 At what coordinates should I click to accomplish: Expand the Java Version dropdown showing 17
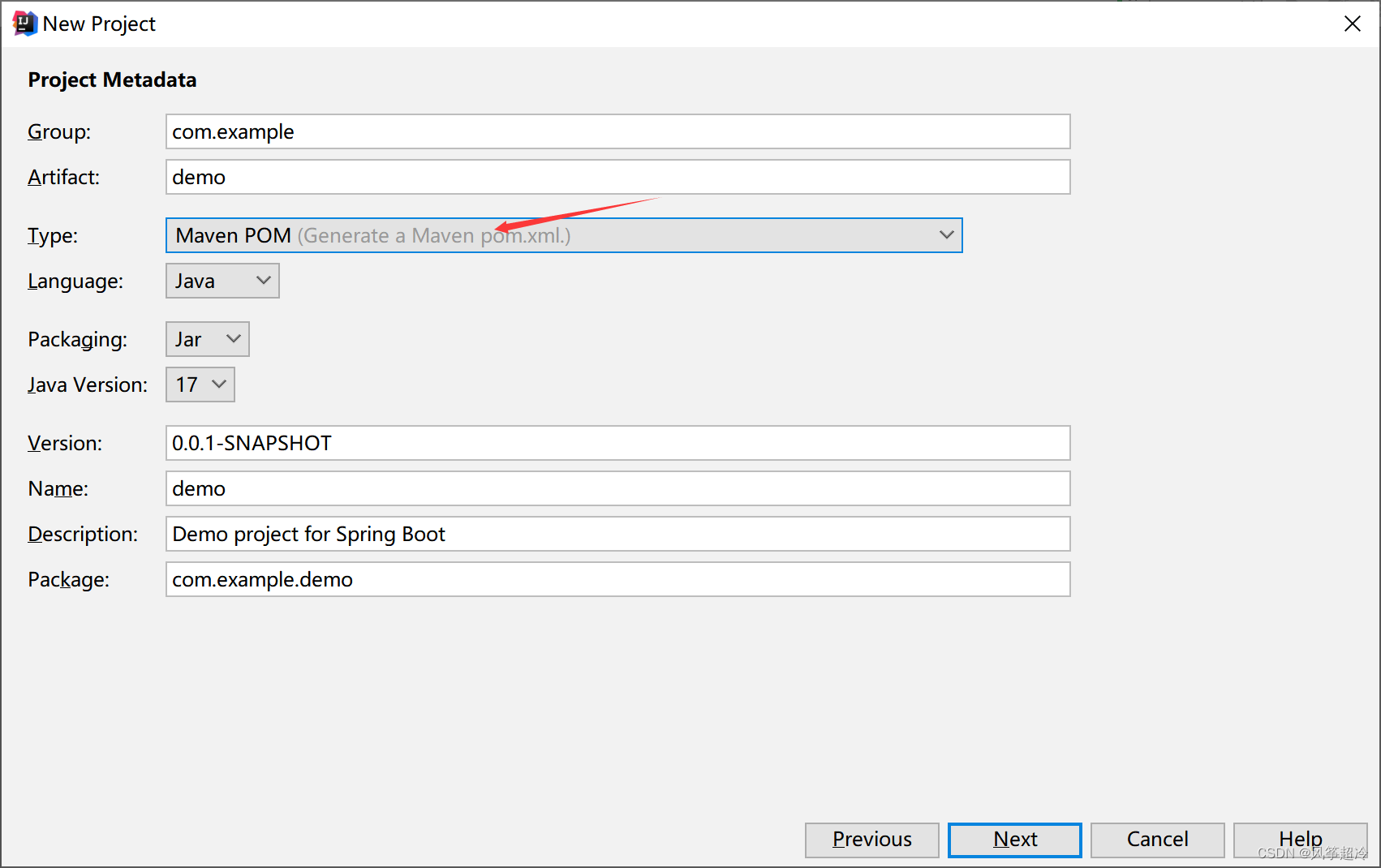(200, 385)
